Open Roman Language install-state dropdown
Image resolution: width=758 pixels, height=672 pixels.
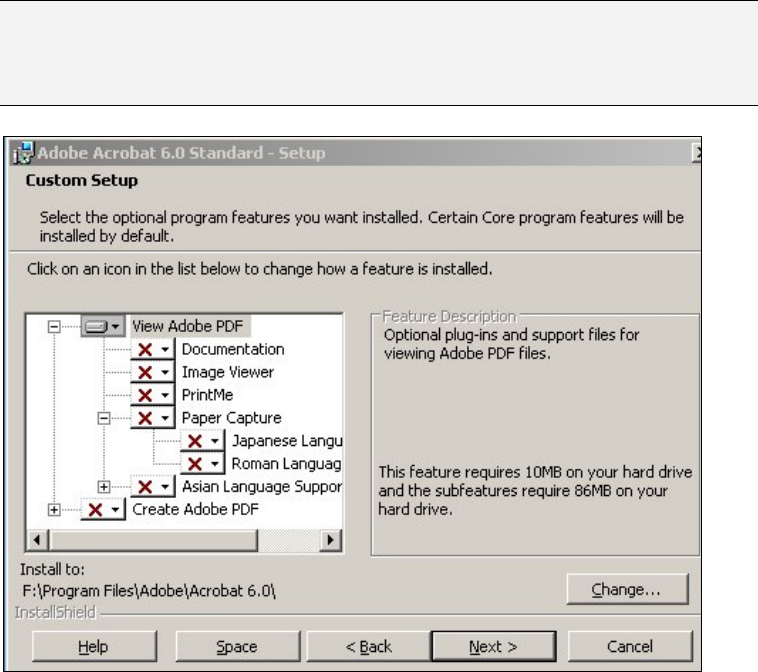[202, 464]
